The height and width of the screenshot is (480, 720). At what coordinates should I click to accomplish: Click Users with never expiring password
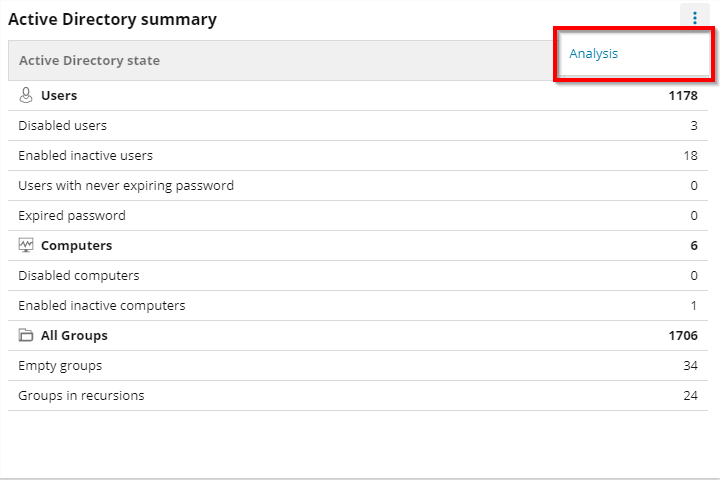click(126, 186)
